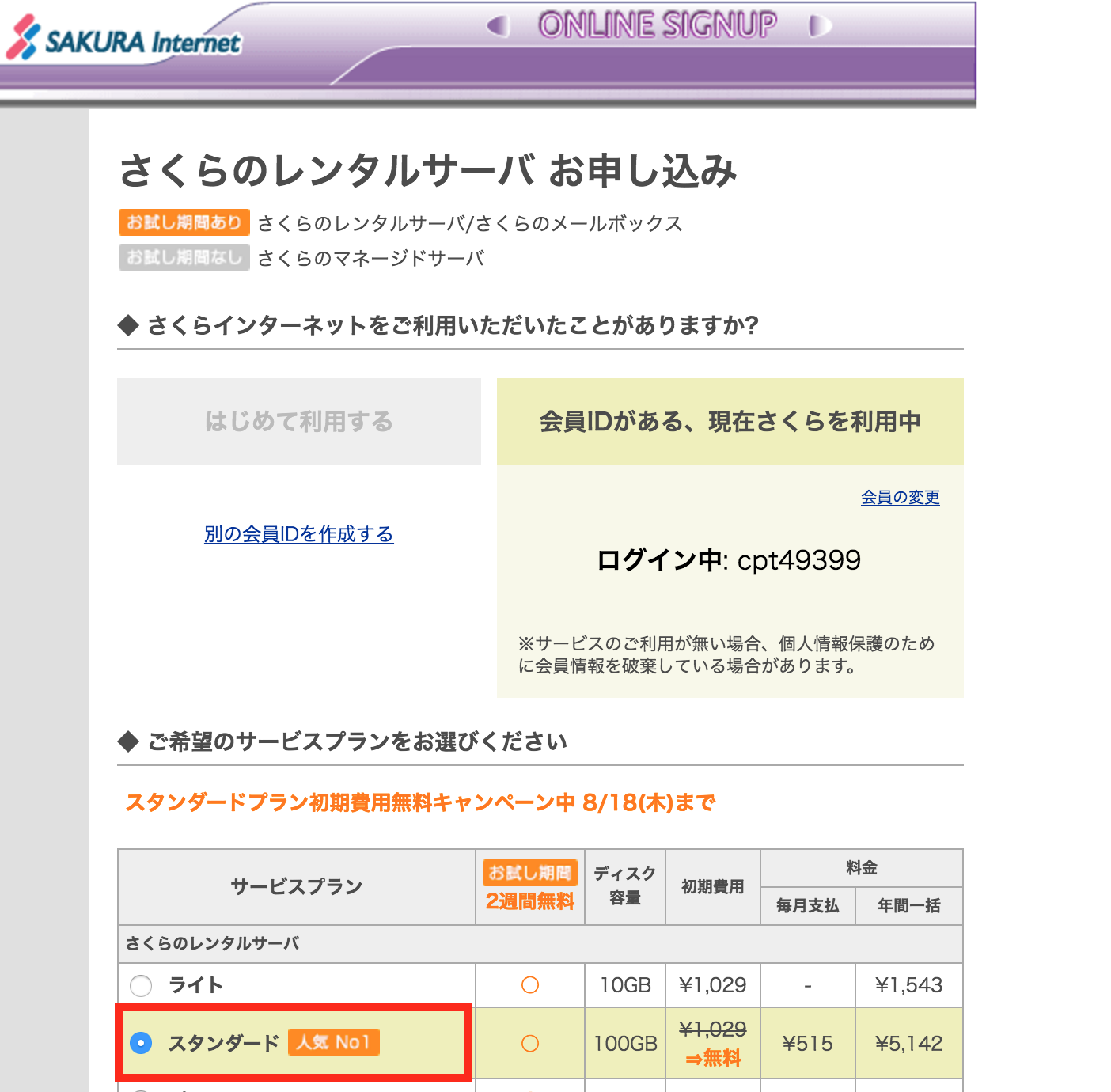
Task: Click the スタンダード plan name label
Action: [x=224, y=1043]
